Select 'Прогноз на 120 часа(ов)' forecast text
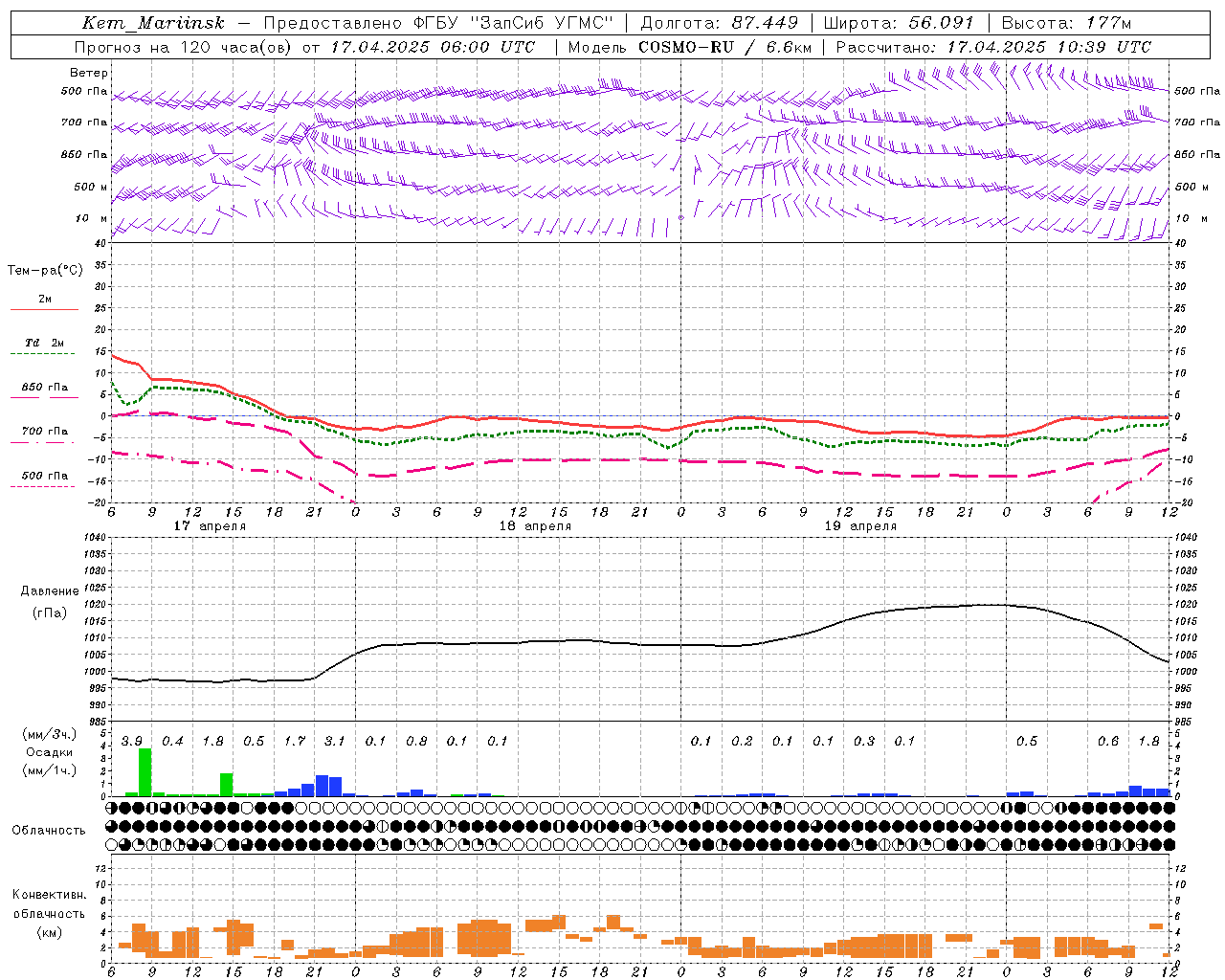Viewport: 1225px width, 980px height. [185, 47]
